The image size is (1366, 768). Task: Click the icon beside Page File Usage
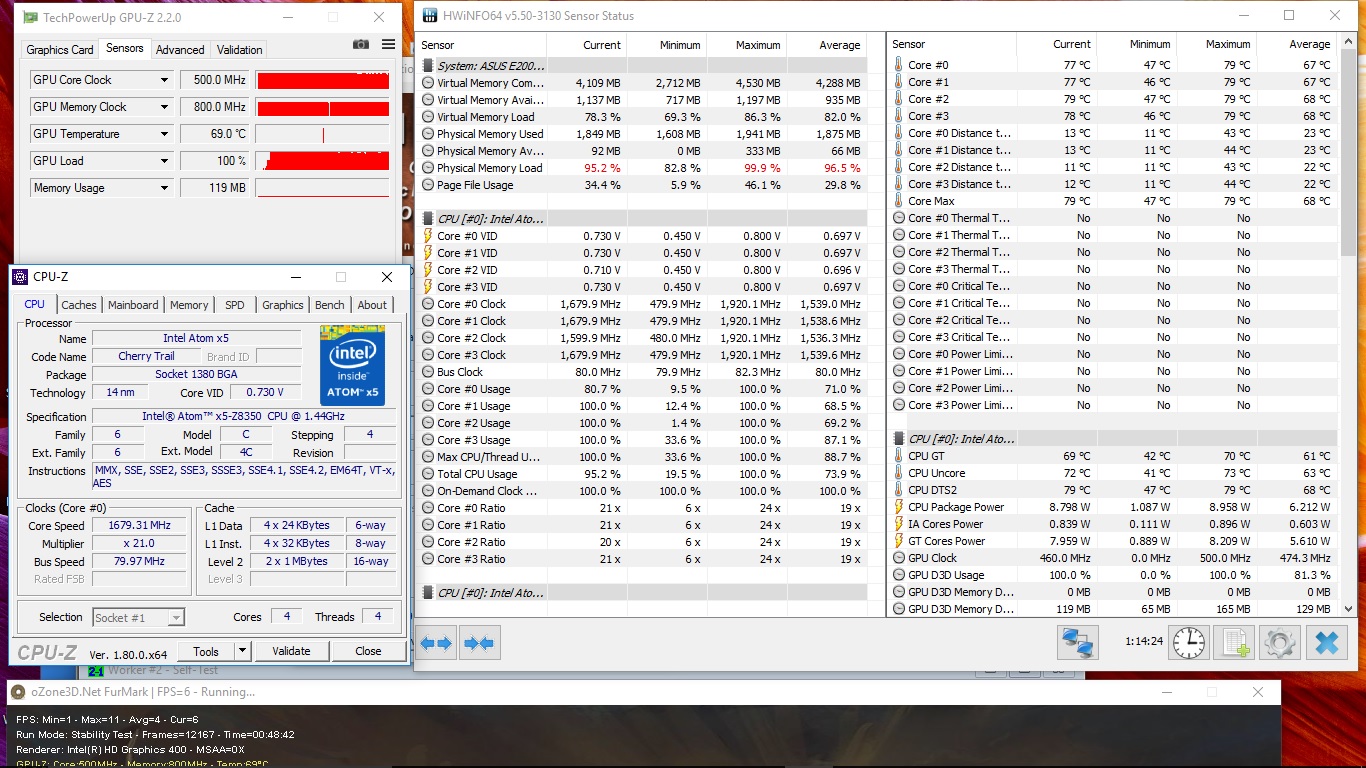pyautogui.click(x=428, y=185)
